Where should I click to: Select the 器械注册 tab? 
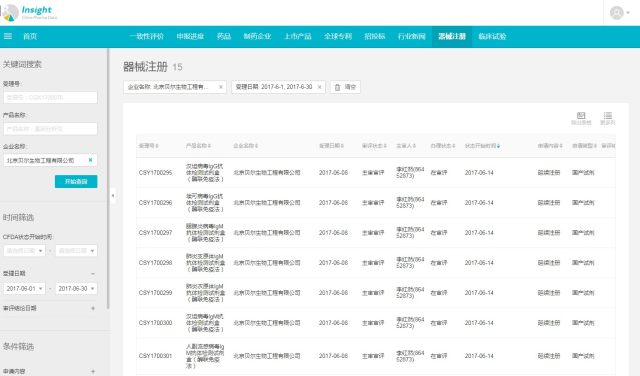pos(452,36)
